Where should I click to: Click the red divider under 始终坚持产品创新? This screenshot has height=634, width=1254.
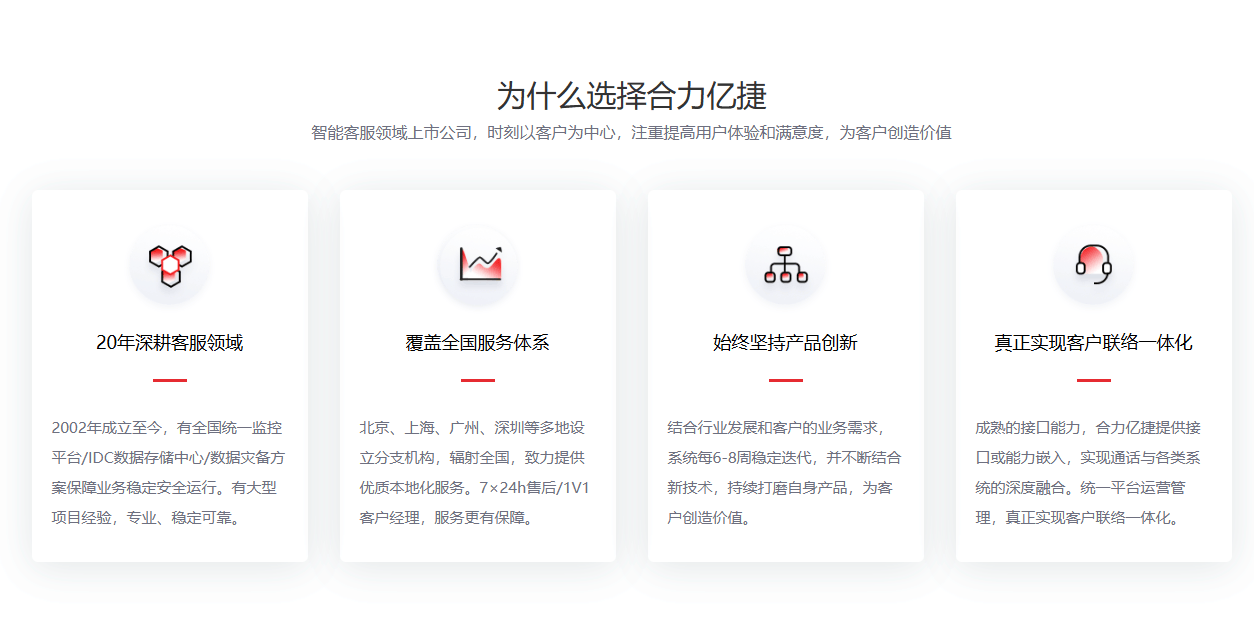coord(785,380)
